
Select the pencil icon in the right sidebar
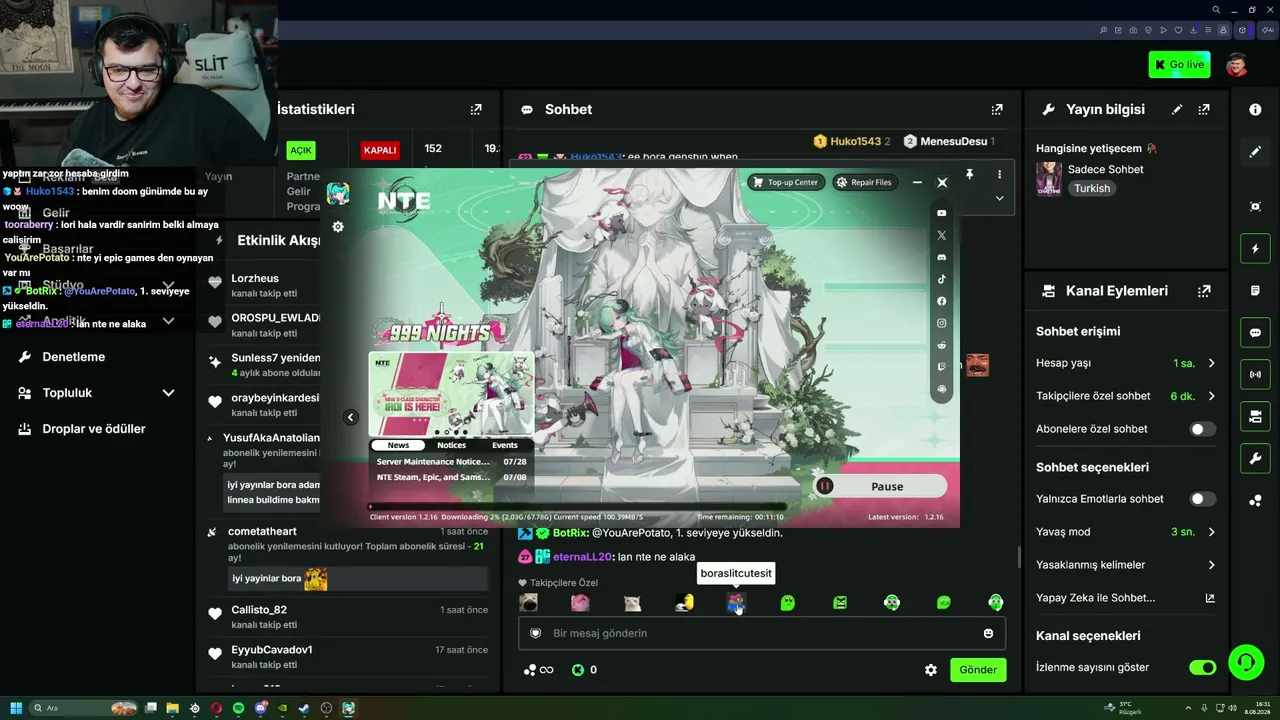pos(1255,152)
